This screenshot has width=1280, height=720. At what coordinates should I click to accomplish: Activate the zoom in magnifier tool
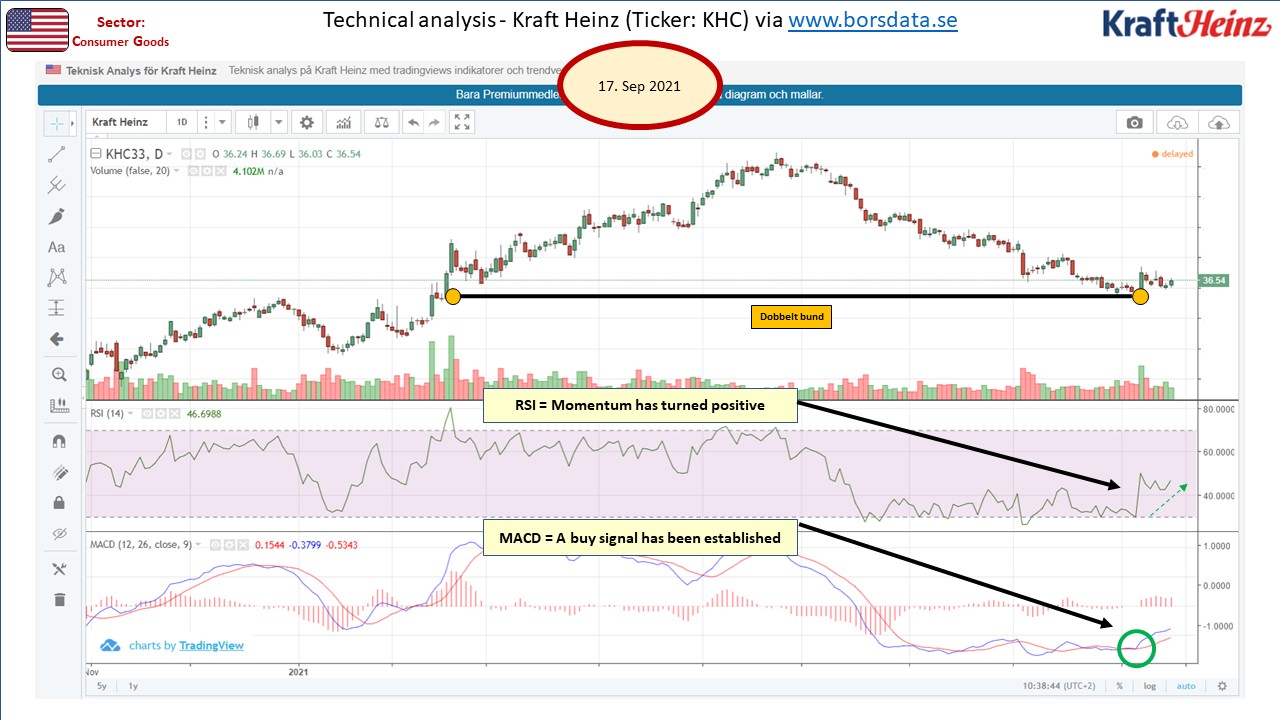(58, 374)
